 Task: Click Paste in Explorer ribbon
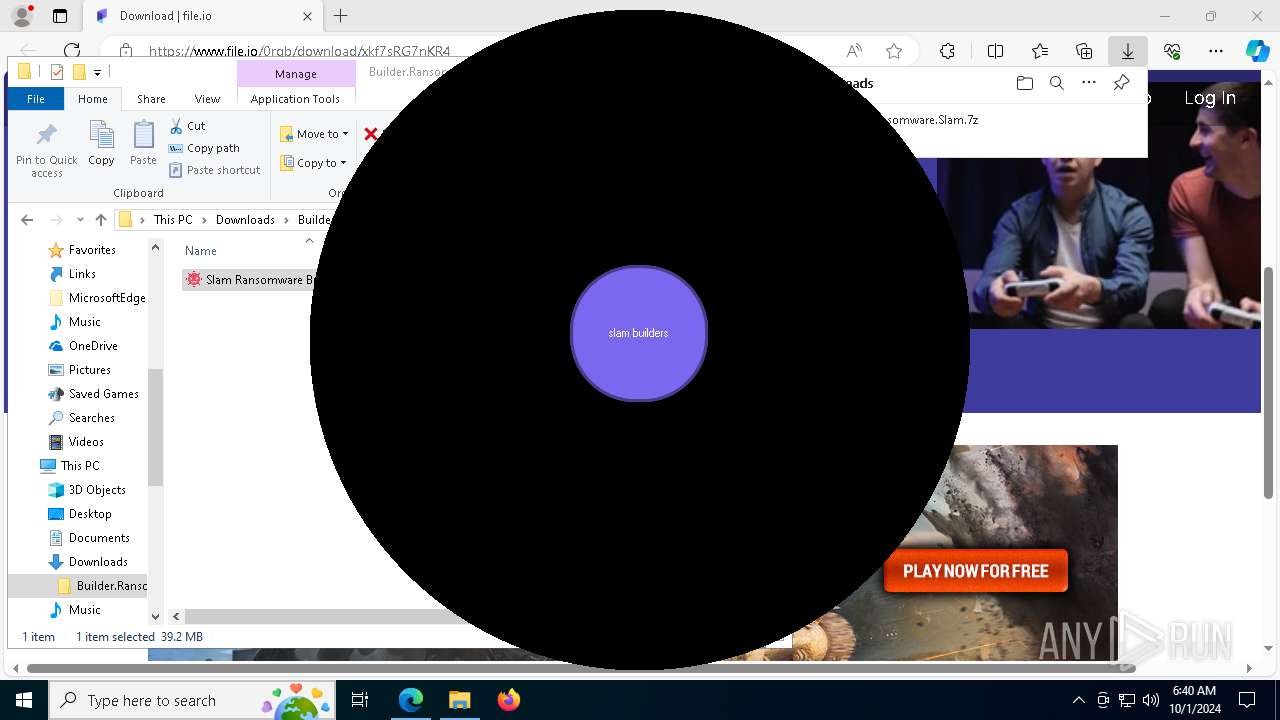143,144
